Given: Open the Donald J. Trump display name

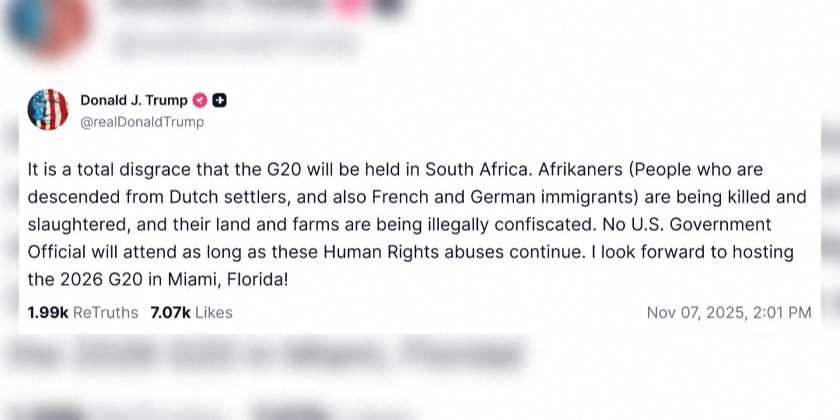Looking at the screenshot, I should 134,100.
